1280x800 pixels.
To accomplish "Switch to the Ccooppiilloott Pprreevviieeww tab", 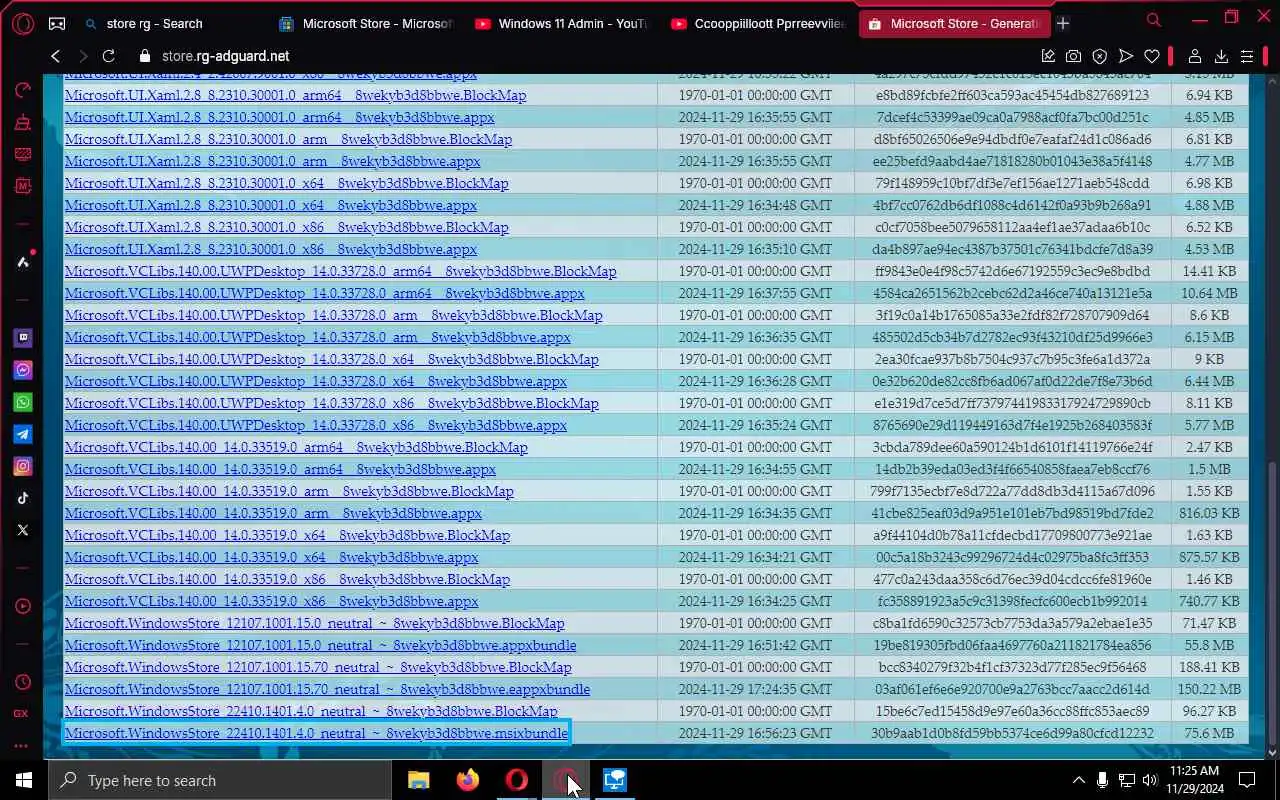I will (758, 23).
